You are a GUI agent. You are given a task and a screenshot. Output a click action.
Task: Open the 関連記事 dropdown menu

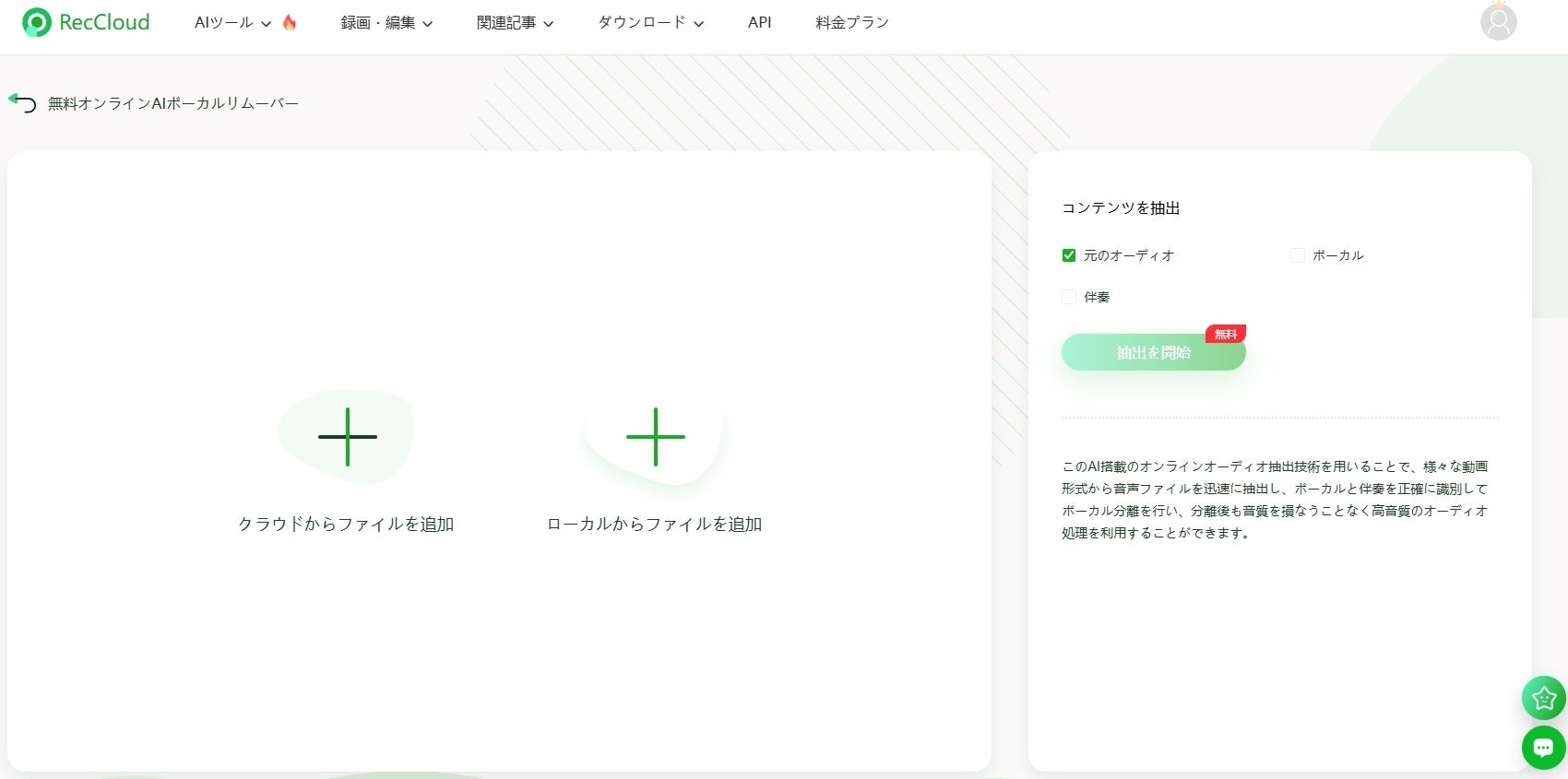[515, 22]
